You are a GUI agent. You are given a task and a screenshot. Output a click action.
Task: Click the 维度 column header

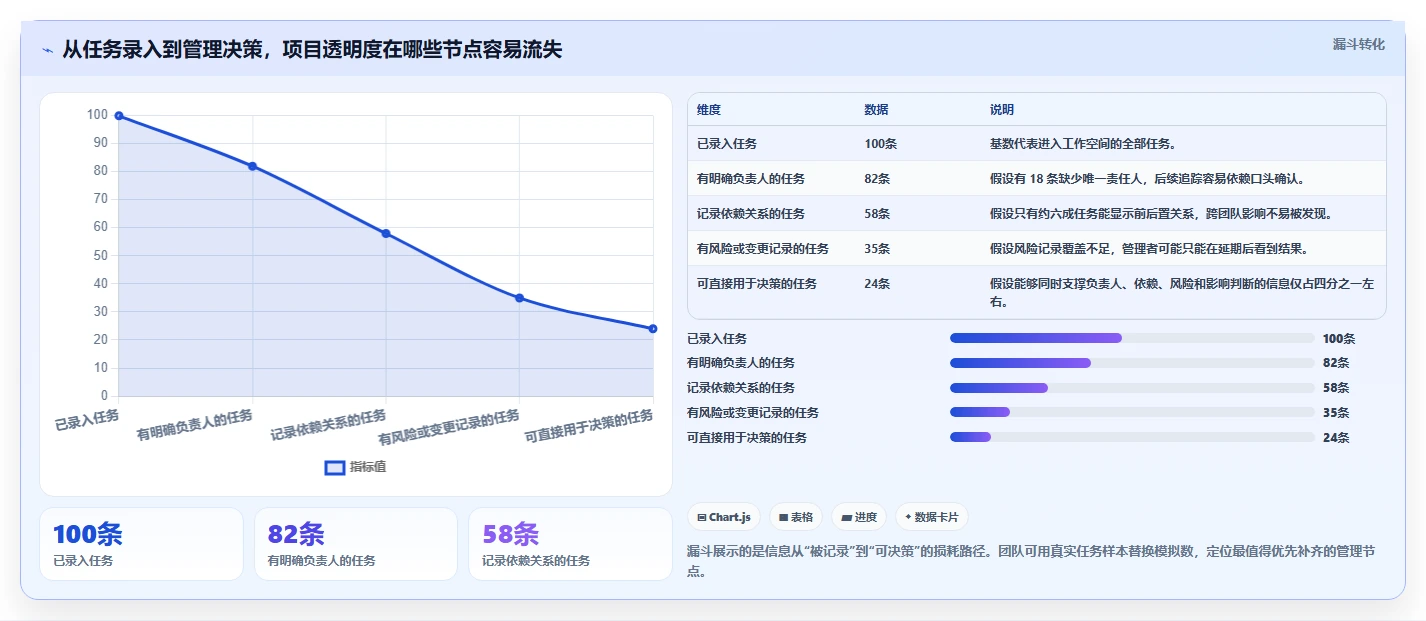pos(709,110)
